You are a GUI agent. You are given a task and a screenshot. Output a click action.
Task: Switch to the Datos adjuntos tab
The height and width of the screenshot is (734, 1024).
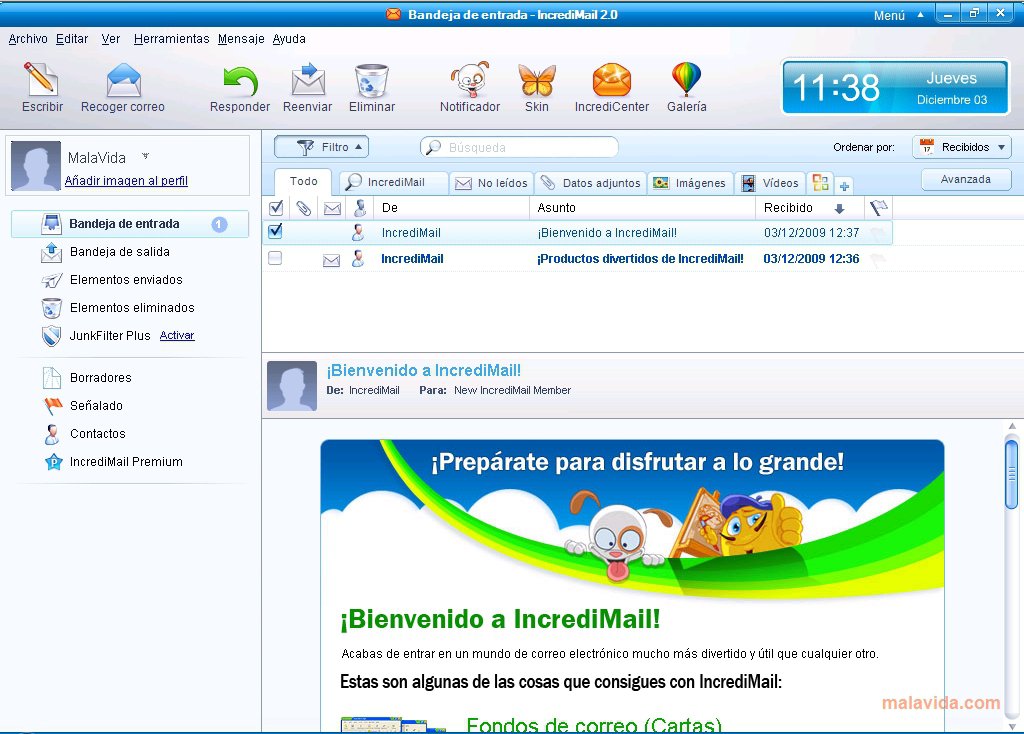click(x=591, y=184)
